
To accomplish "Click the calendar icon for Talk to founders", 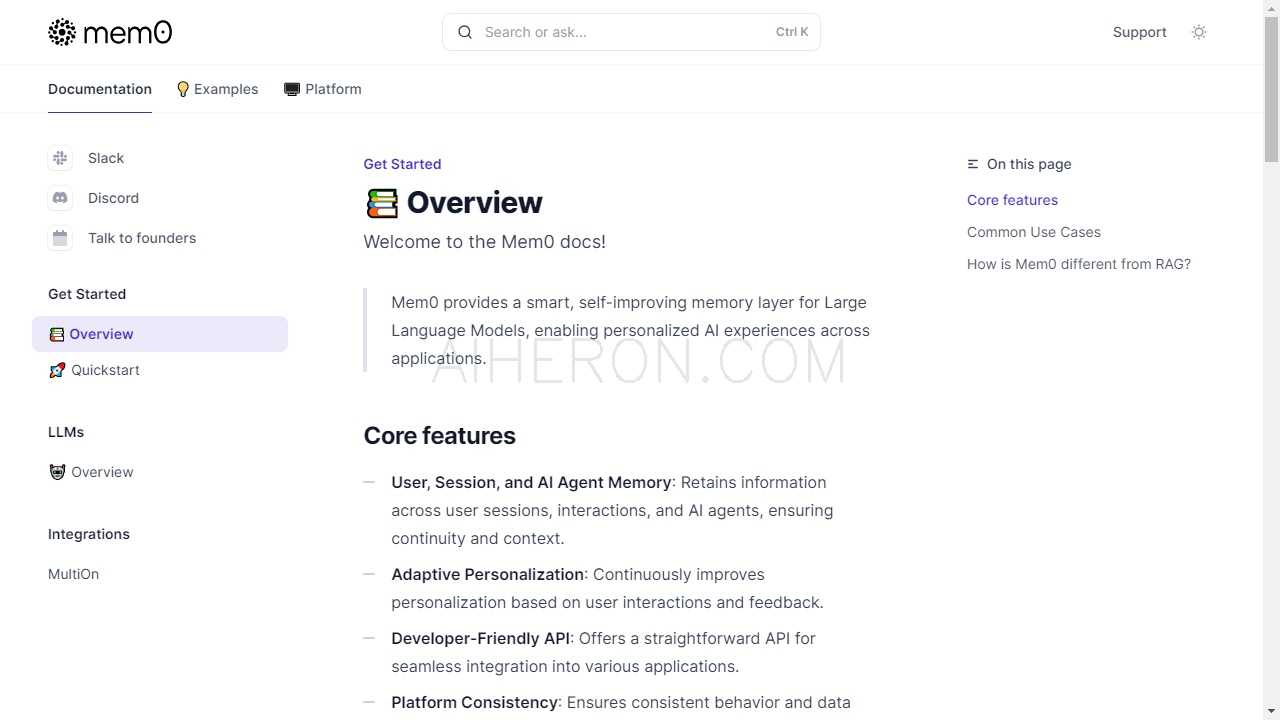I will point(60,238).
